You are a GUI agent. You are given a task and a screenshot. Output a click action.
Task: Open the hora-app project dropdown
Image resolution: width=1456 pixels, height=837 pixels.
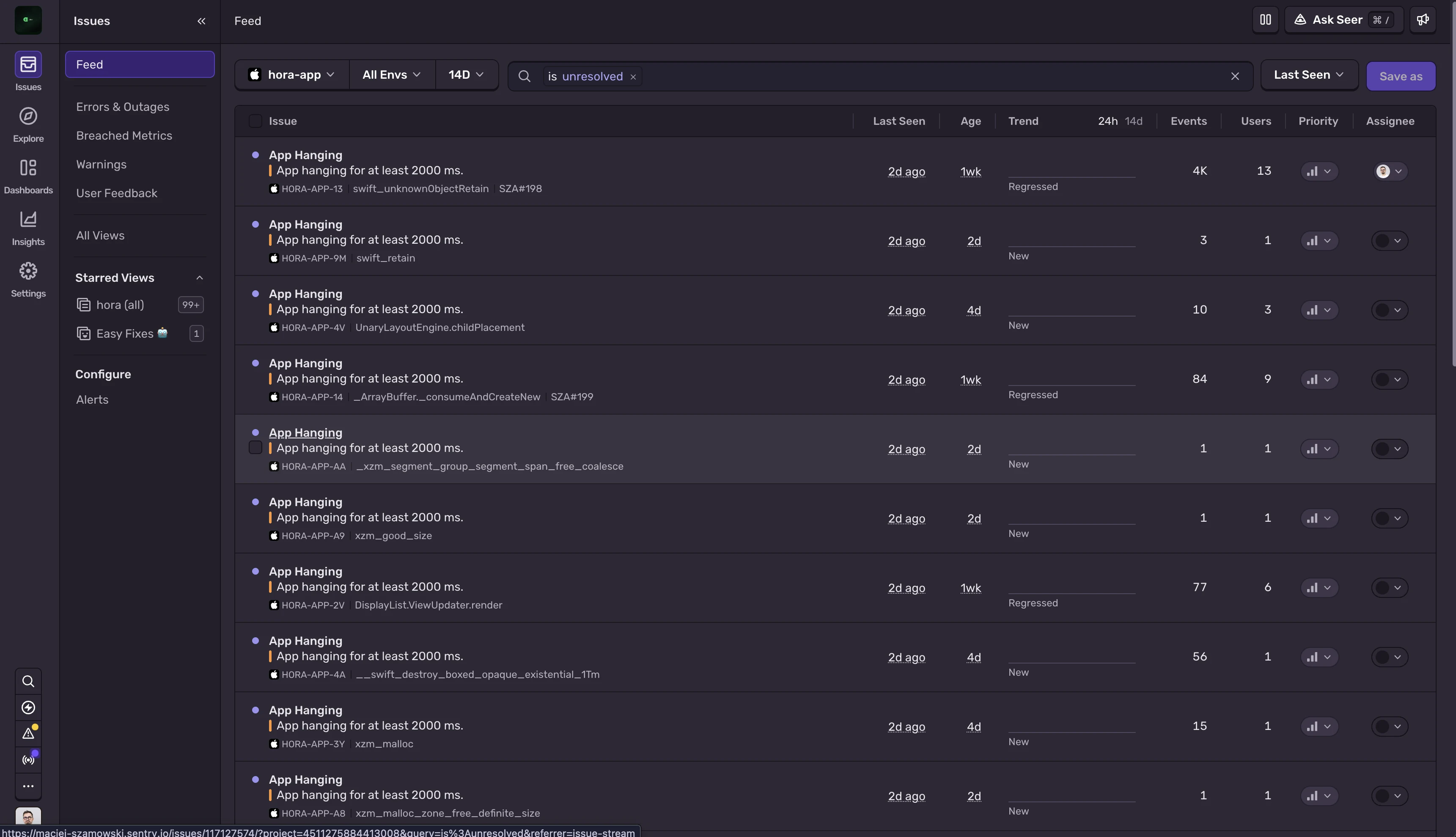click(292, 75)
